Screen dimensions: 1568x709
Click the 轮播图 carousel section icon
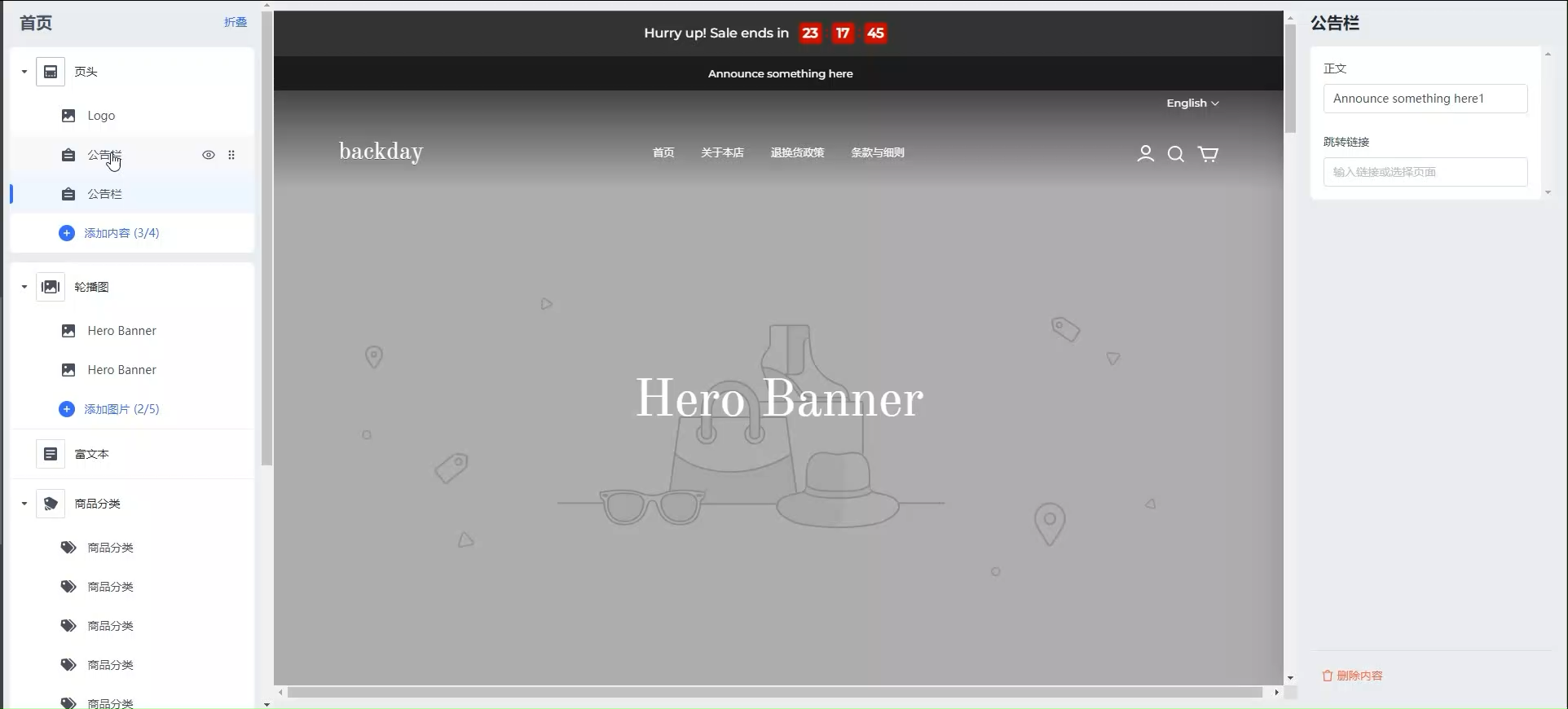pyautogui.click(x=51, y=287)
